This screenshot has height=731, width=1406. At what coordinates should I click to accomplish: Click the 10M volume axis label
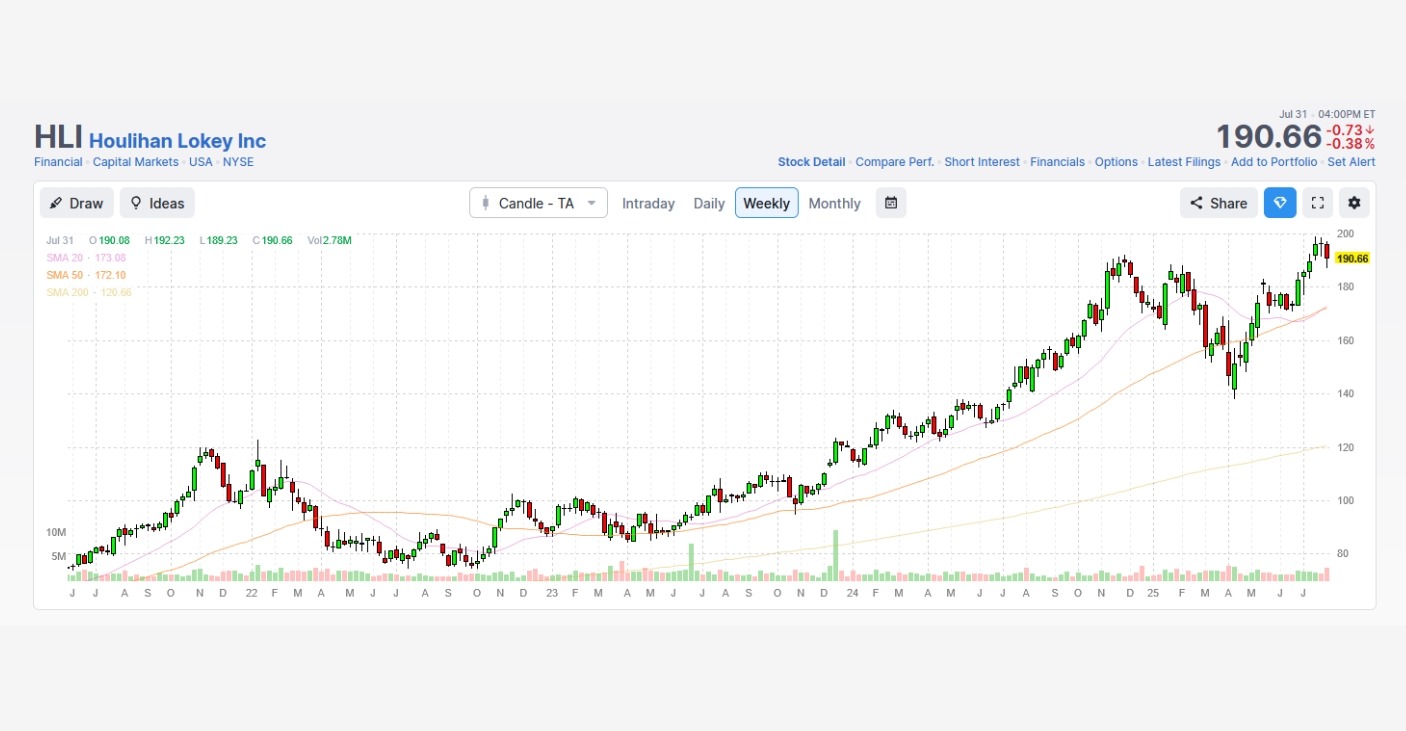coord(56,532)
